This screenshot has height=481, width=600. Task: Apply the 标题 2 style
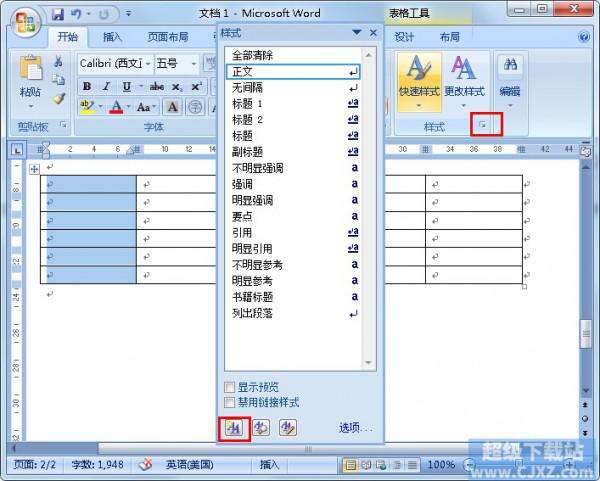(292, 120)
